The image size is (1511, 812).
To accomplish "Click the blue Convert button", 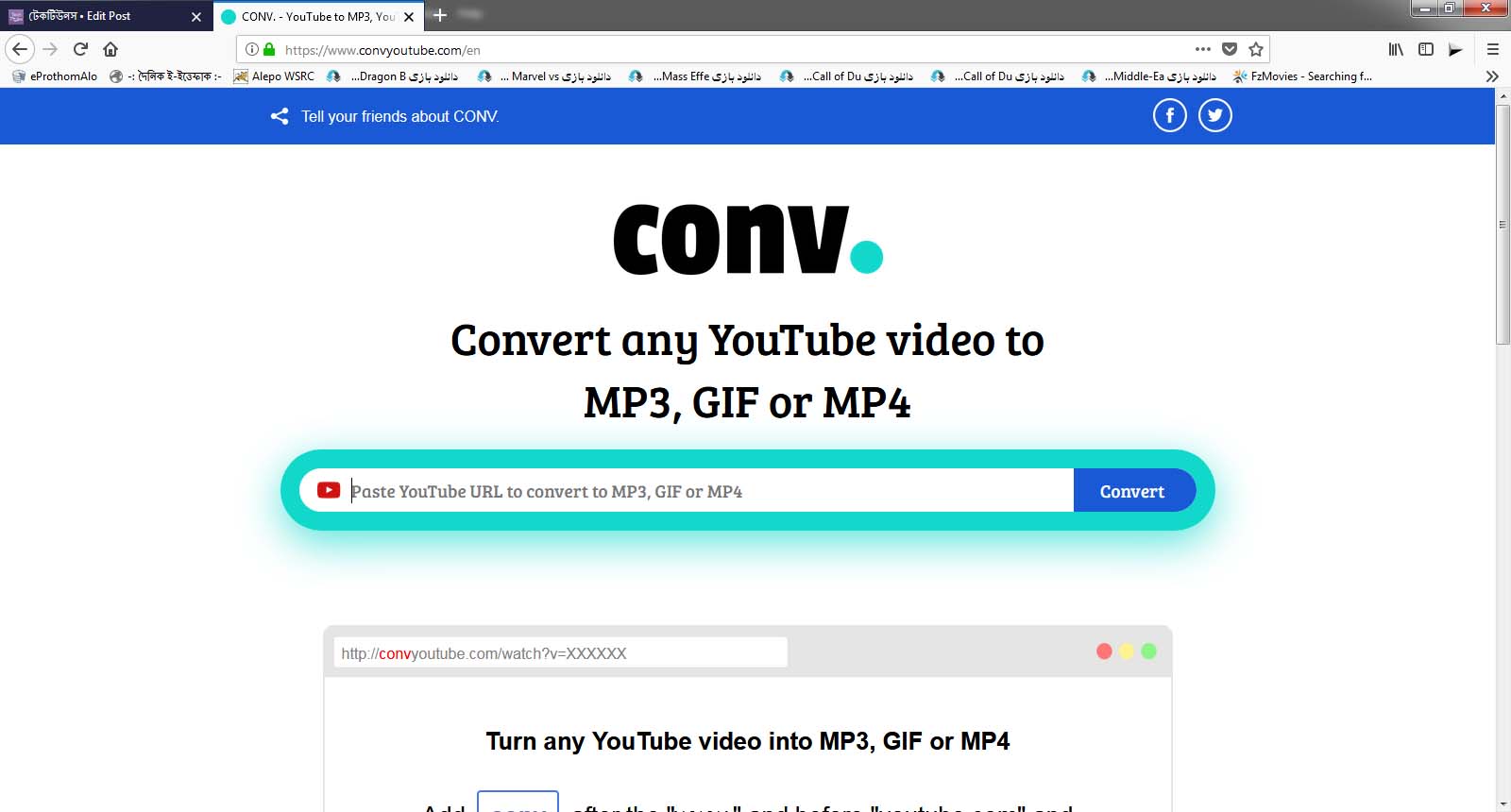I will (x=1134, y=490).
